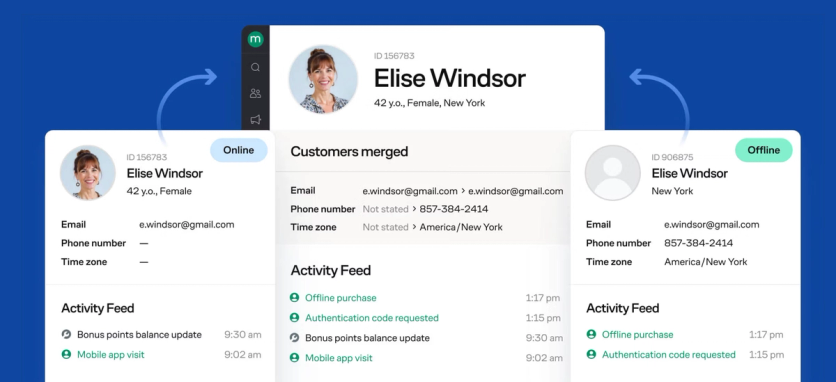Viewport: 836px width, 382px height.
Task: Click the Online status badge
Action: coord(238,150)
